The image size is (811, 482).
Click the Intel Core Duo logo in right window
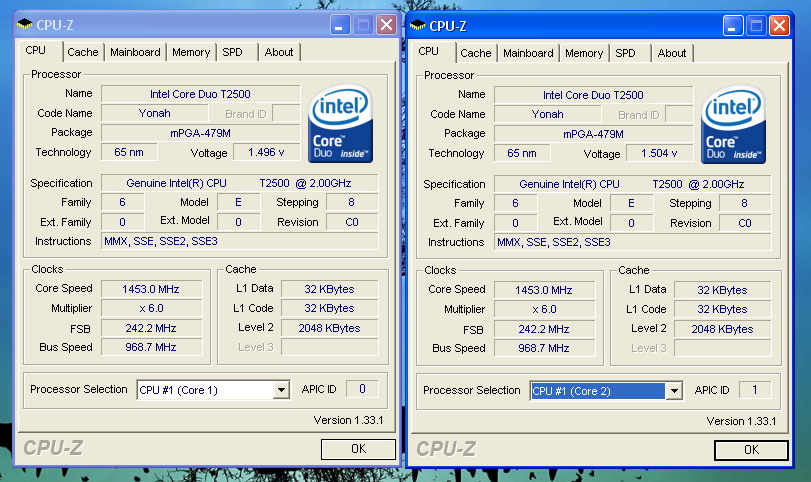click(733, 125)
